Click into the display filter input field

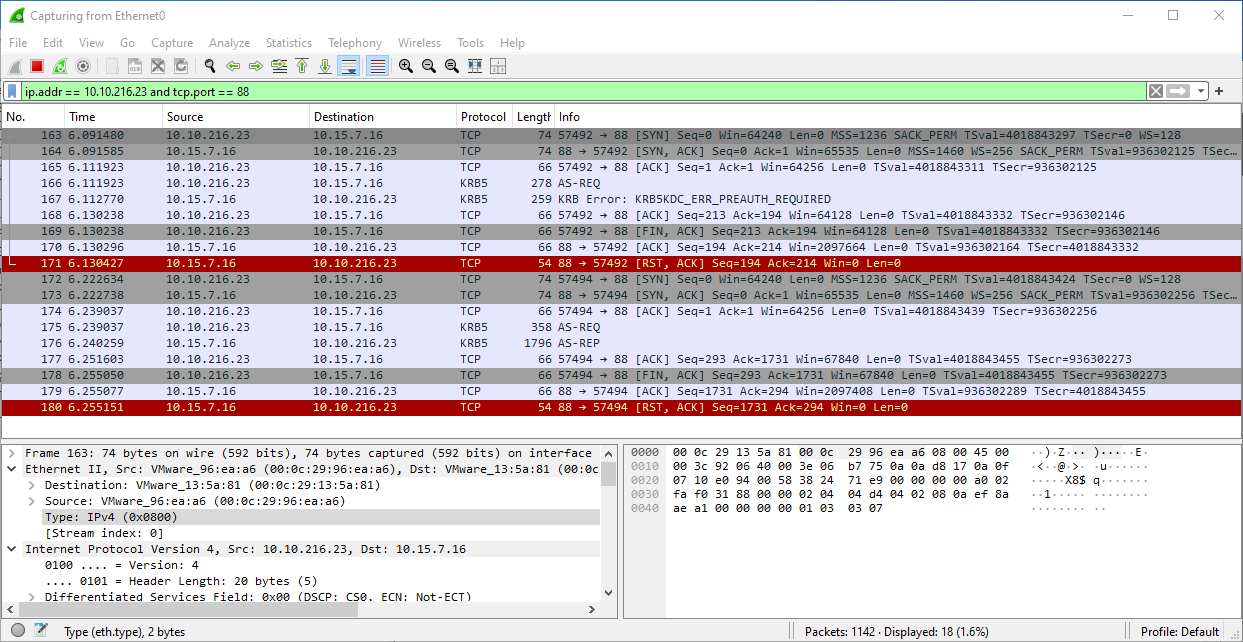point(583,91)
